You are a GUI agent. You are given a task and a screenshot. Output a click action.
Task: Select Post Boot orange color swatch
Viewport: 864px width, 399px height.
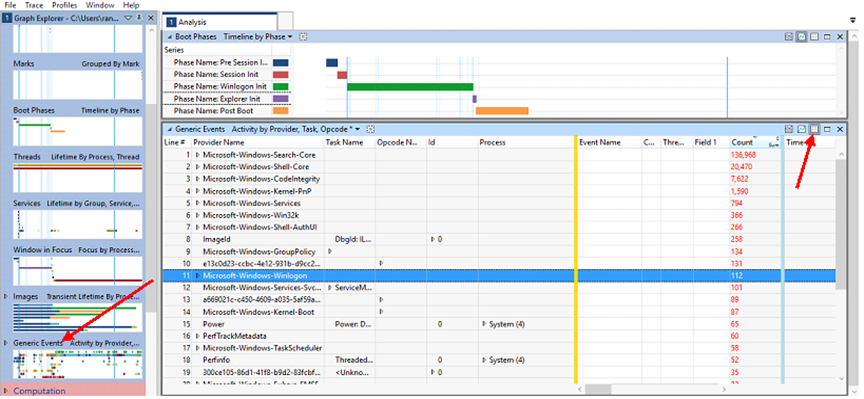click(281, 111)
